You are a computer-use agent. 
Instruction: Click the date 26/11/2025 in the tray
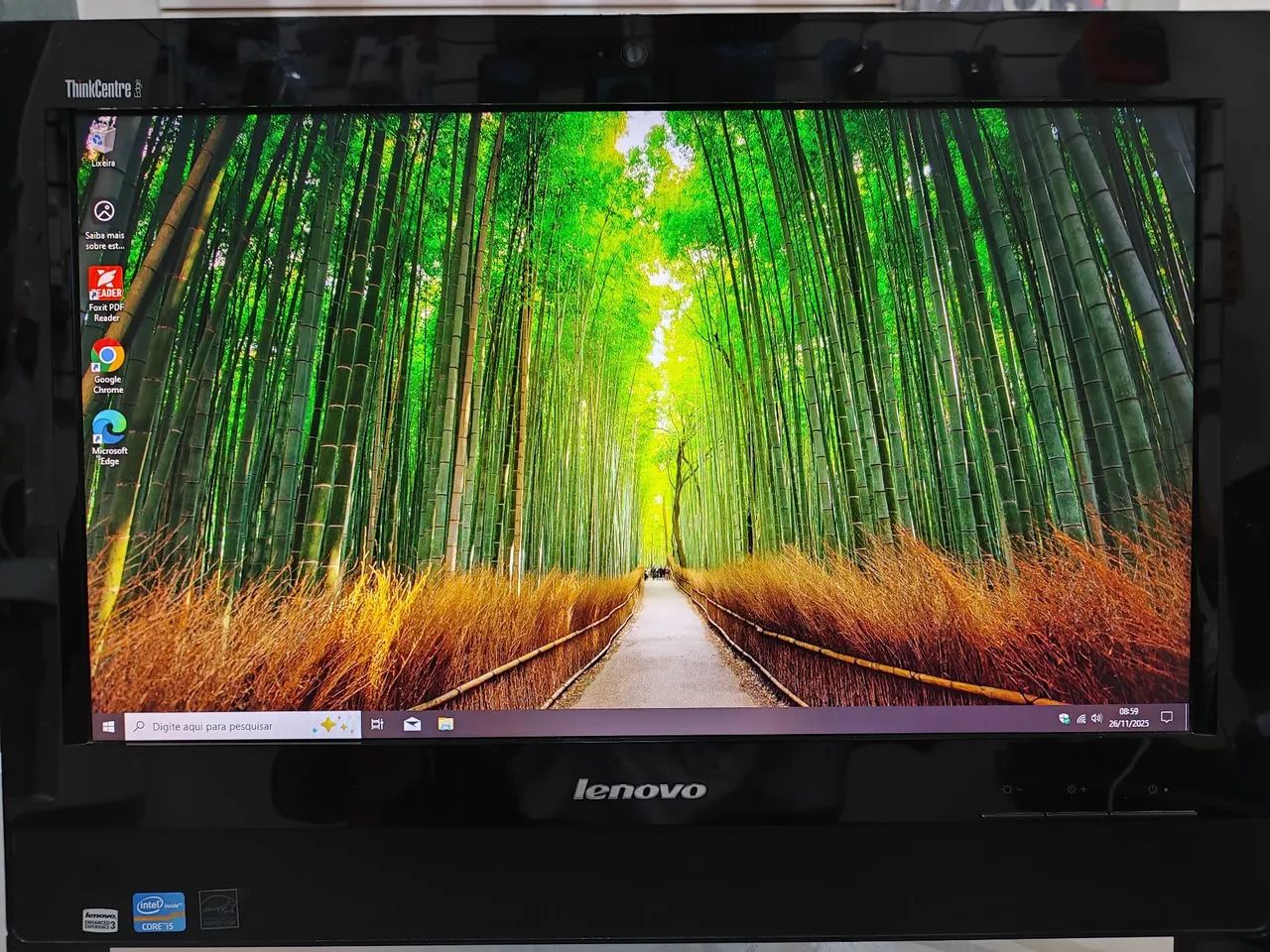(1128, 725)
